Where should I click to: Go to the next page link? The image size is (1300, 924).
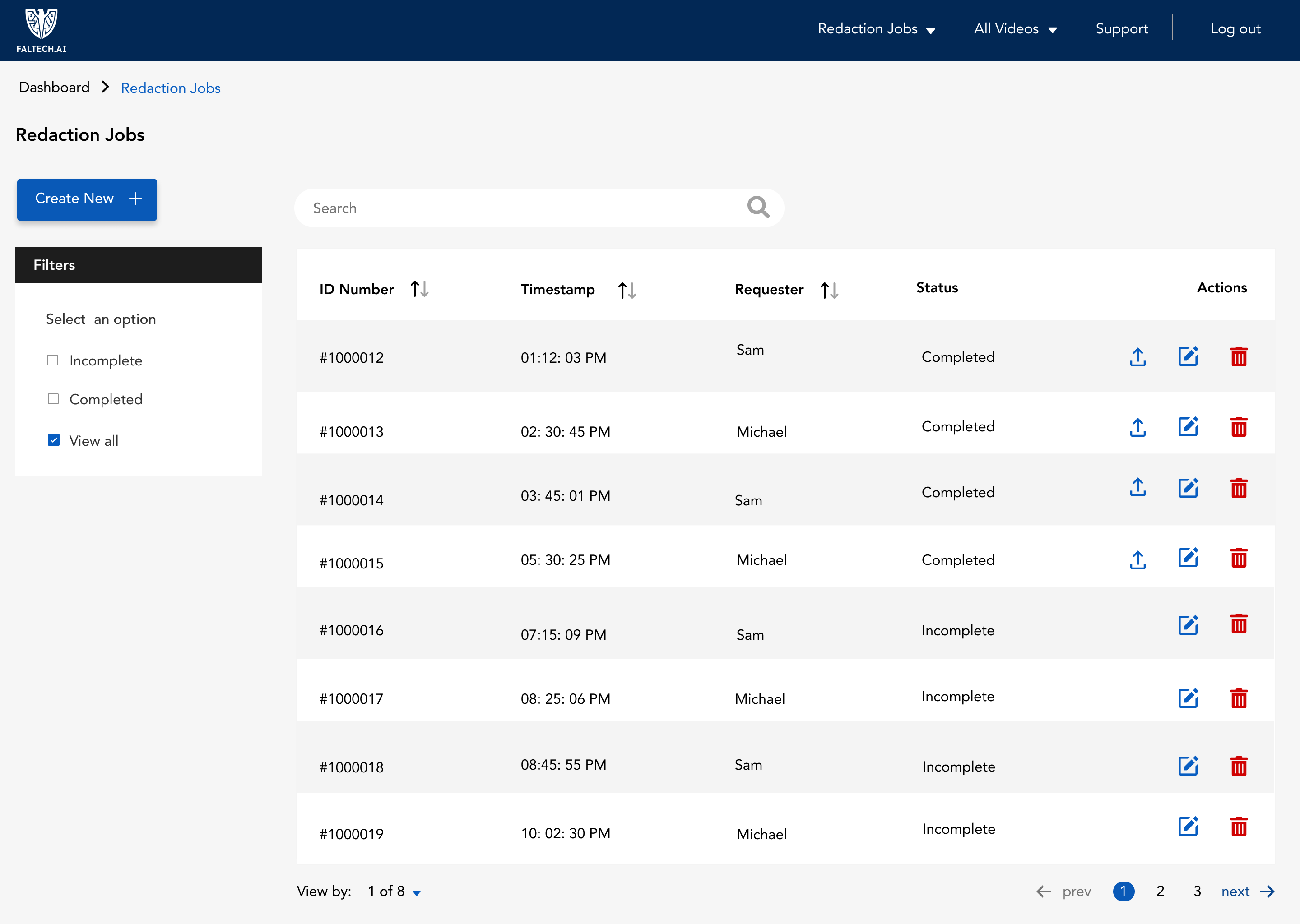tap(1248, 891)
